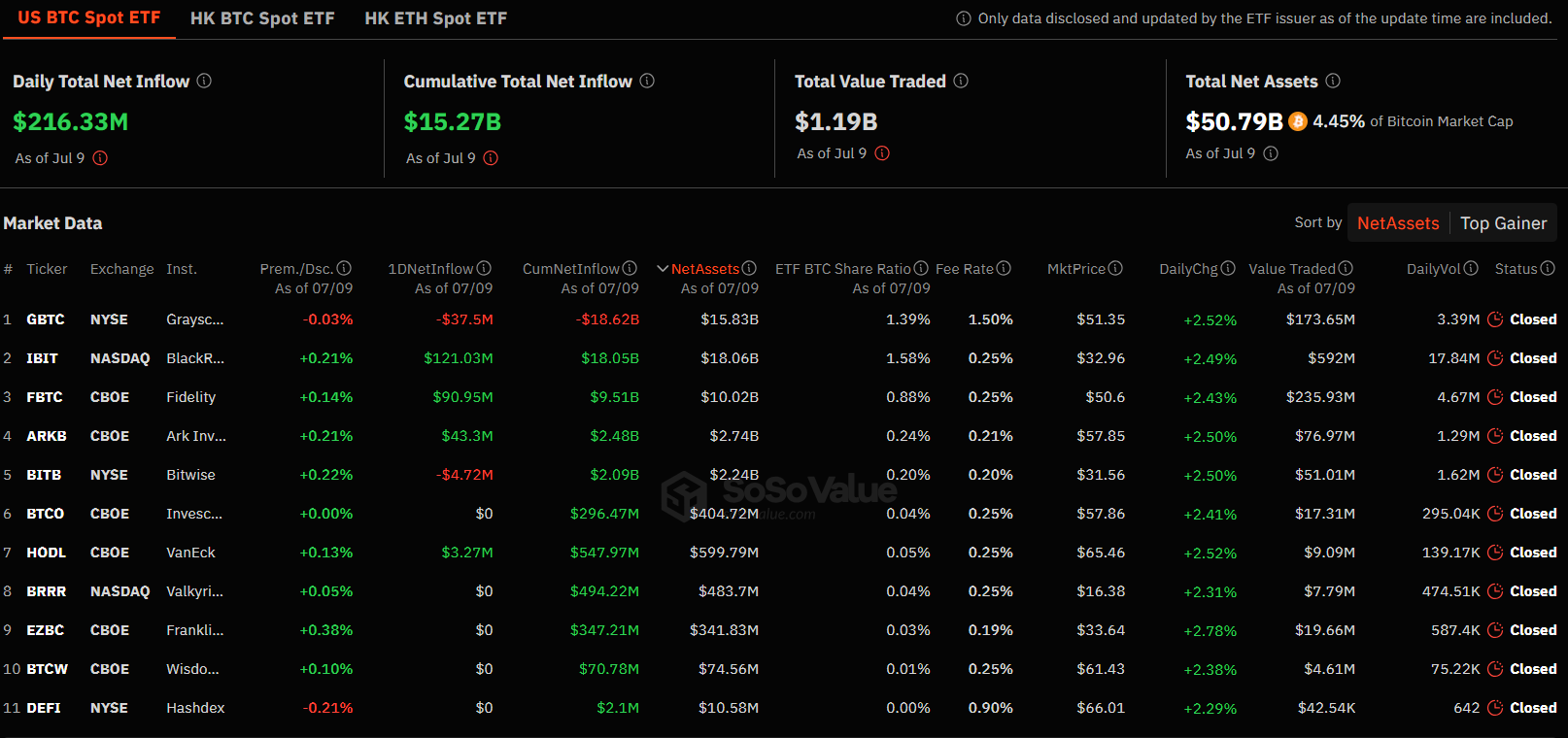Click info icon on MktPrice column header

click(1115, 268)
